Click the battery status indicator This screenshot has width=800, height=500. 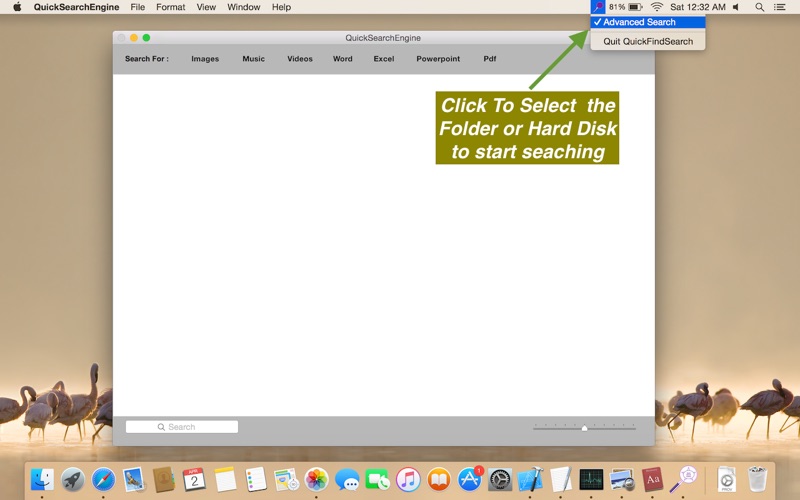coord(626,7)
